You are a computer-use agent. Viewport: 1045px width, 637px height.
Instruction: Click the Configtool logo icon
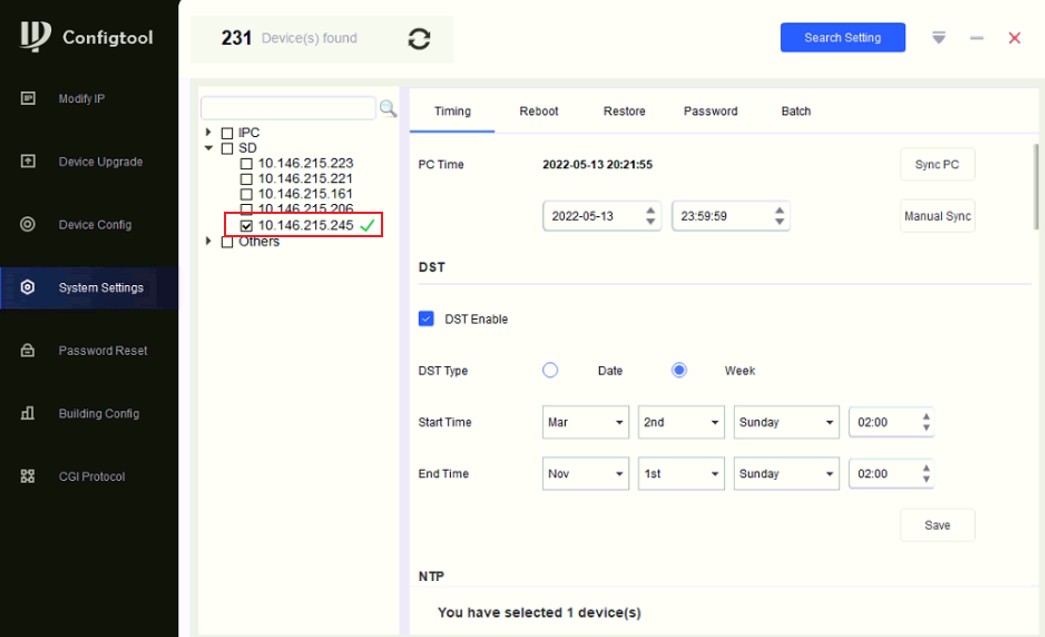(x=35, y=36)
